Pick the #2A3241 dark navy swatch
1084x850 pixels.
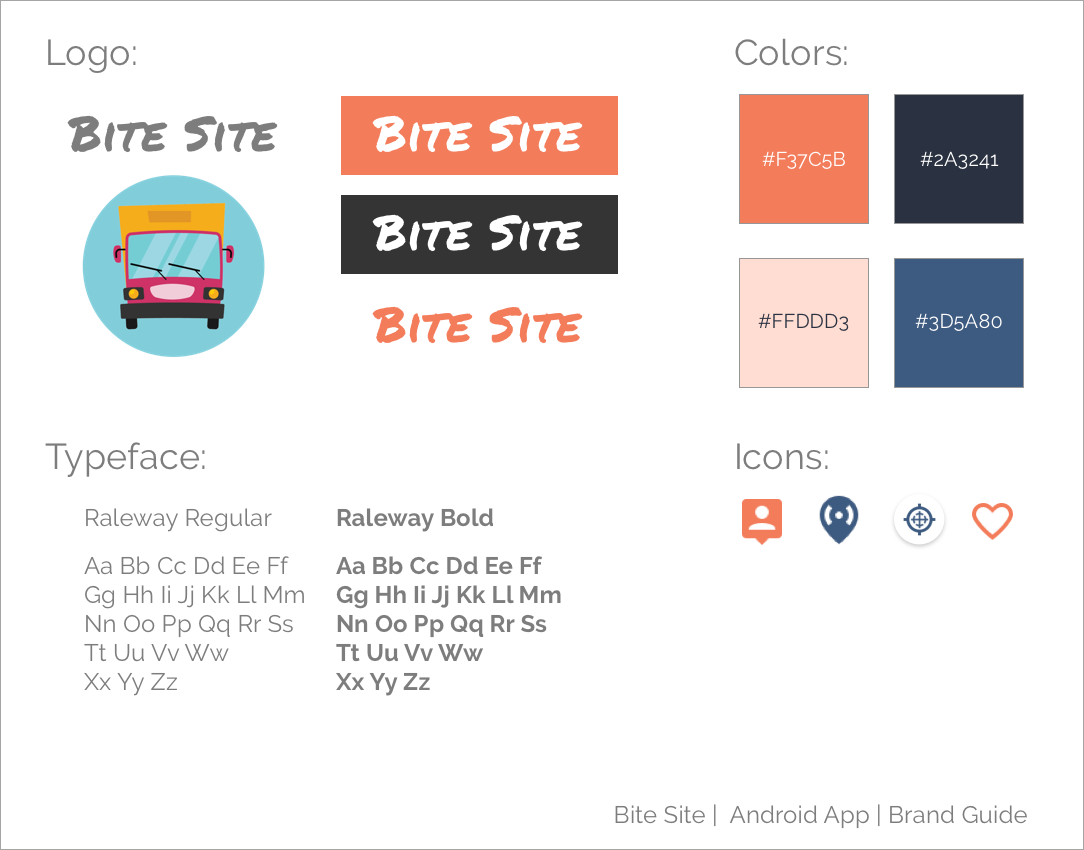coord(958,159)
